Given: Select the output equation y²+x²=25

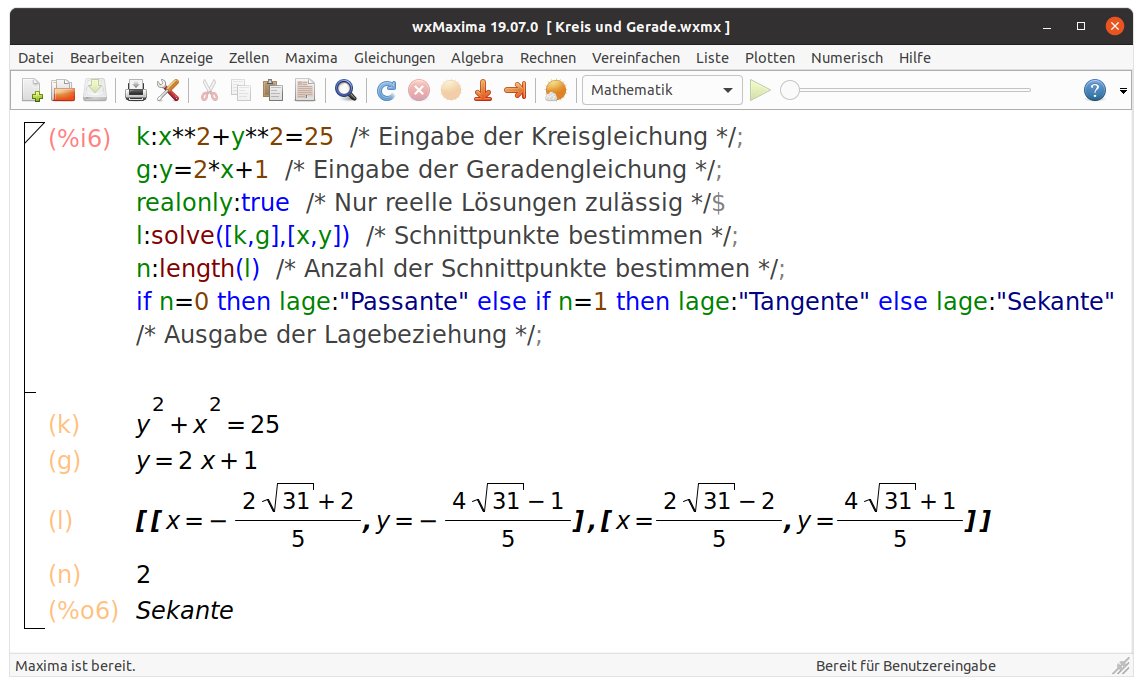Looking at the screenshot, I should (x=208, y=417).
